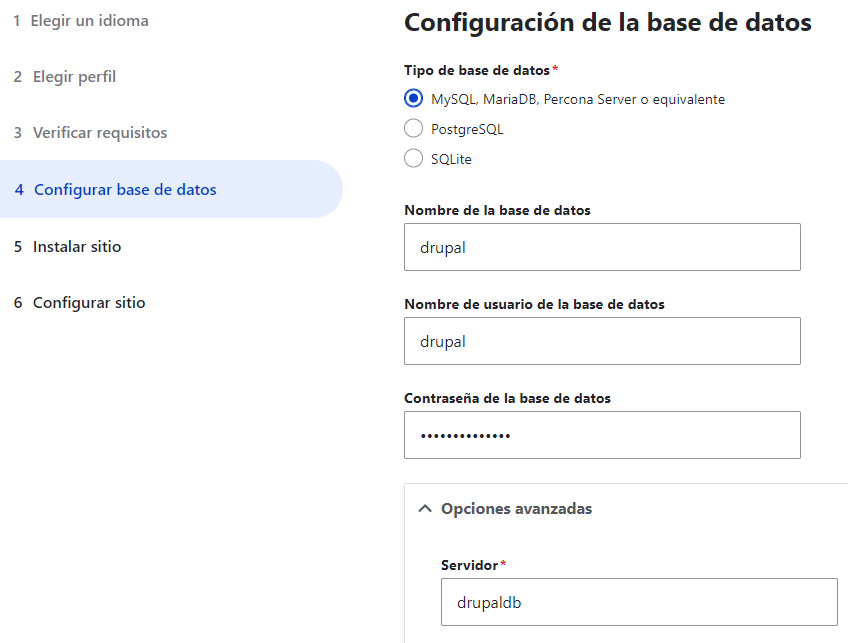Go to step 1 Elegir un idioma

tap(81, 20)
